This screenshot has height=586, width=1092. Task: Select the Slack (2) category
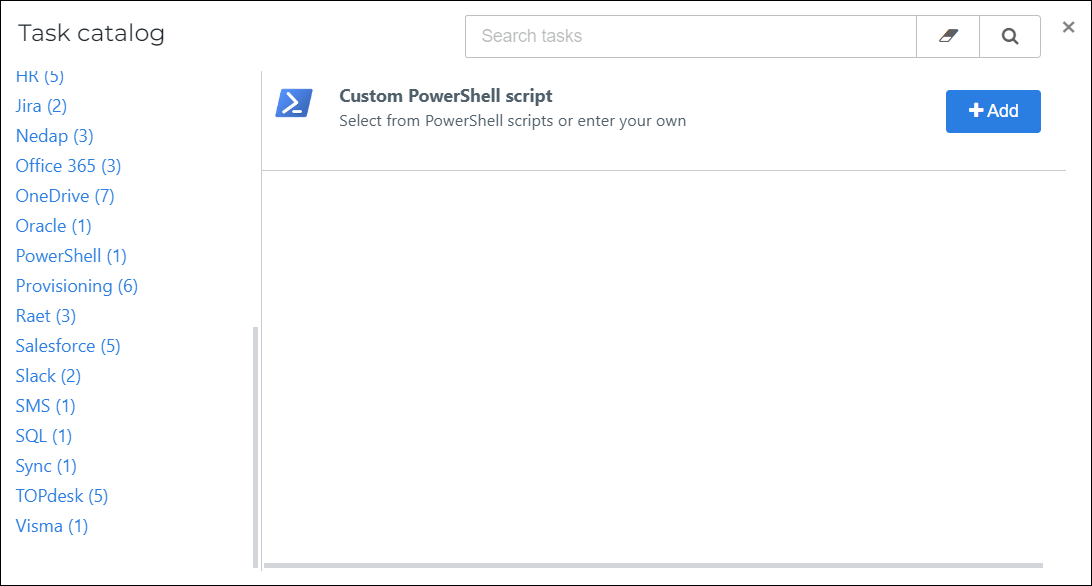tap(48, 376)
